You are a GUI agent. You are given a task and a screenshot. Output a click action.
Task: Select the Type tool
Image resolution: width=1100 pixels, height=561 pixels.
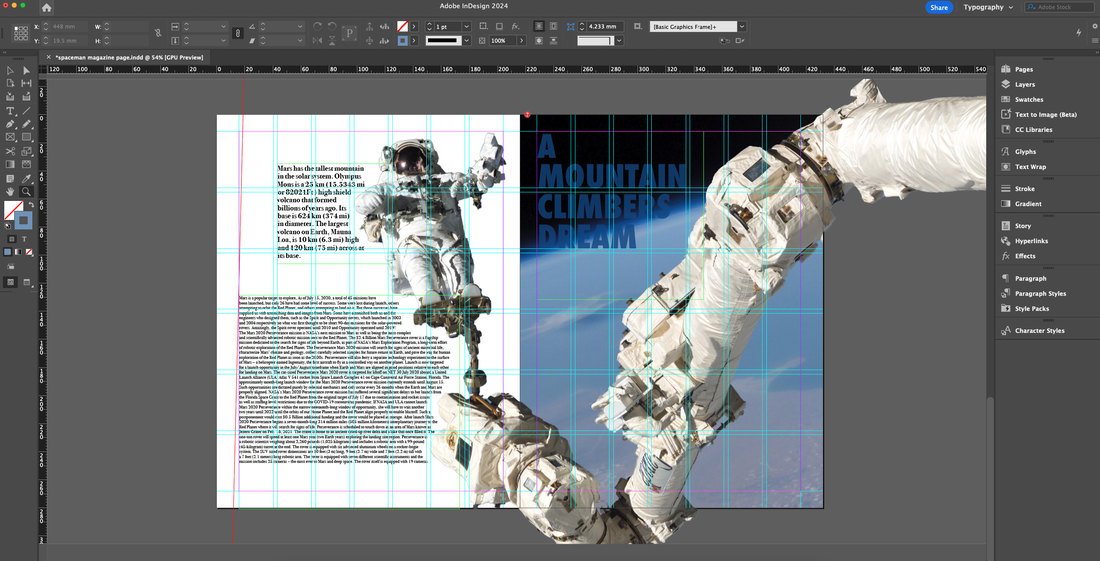click(10, 111)
